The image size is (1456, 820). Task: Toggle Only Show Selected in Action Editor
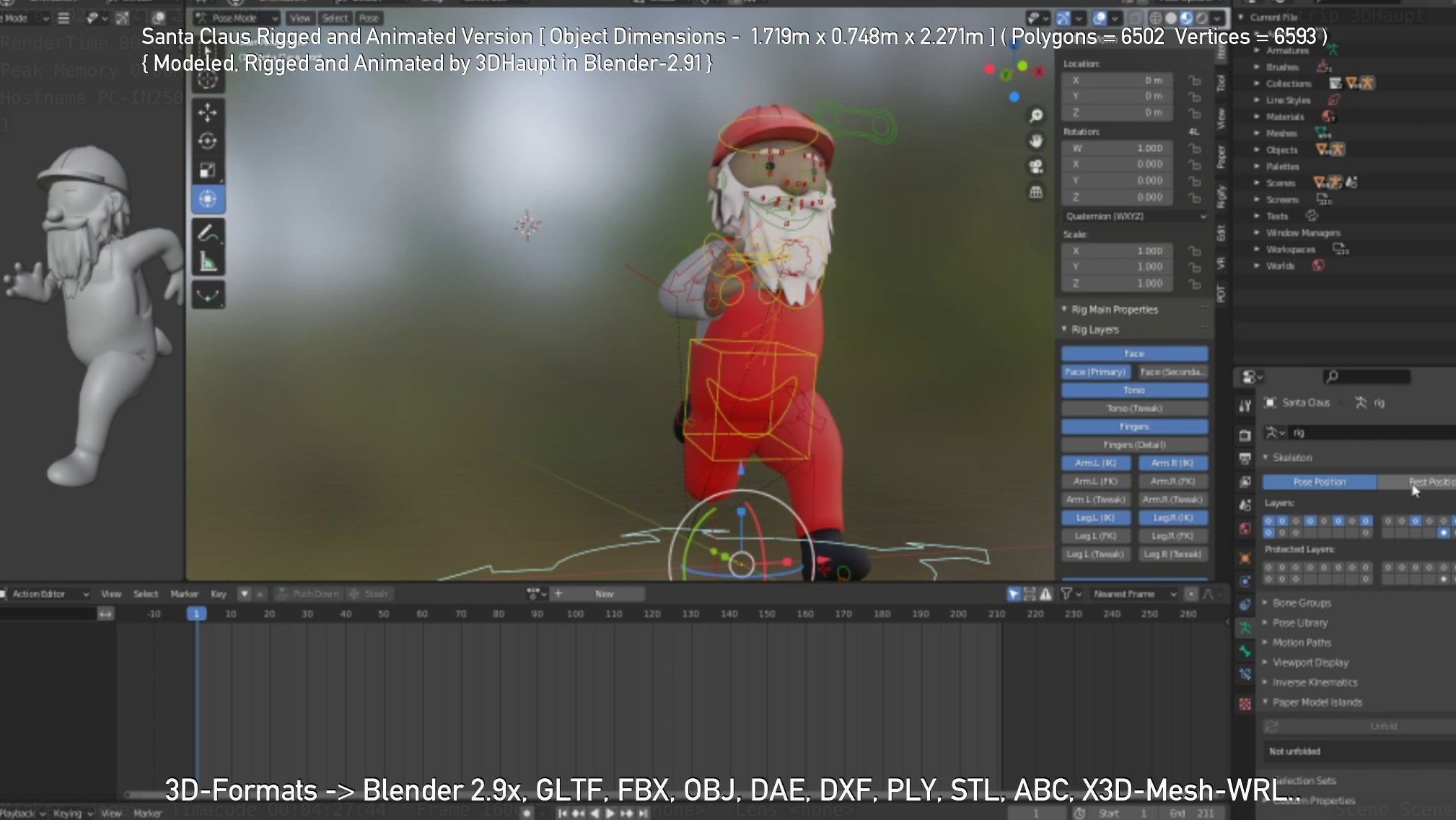click(1013, 594)
